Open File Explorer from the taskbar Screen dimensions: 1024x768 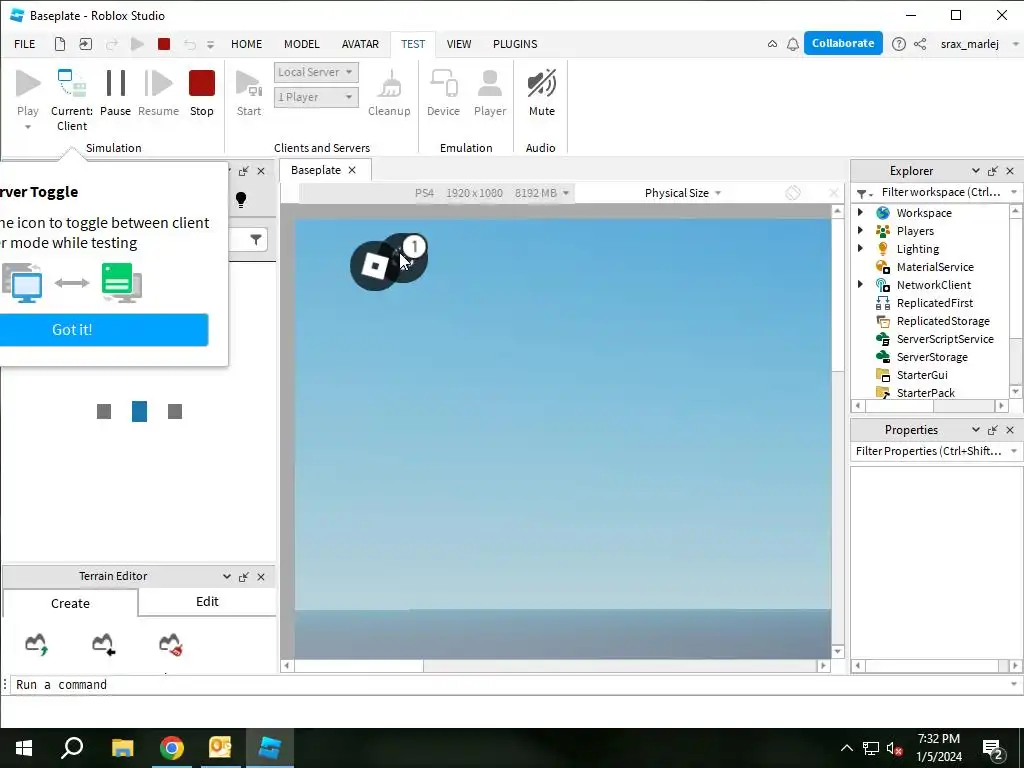122,748
